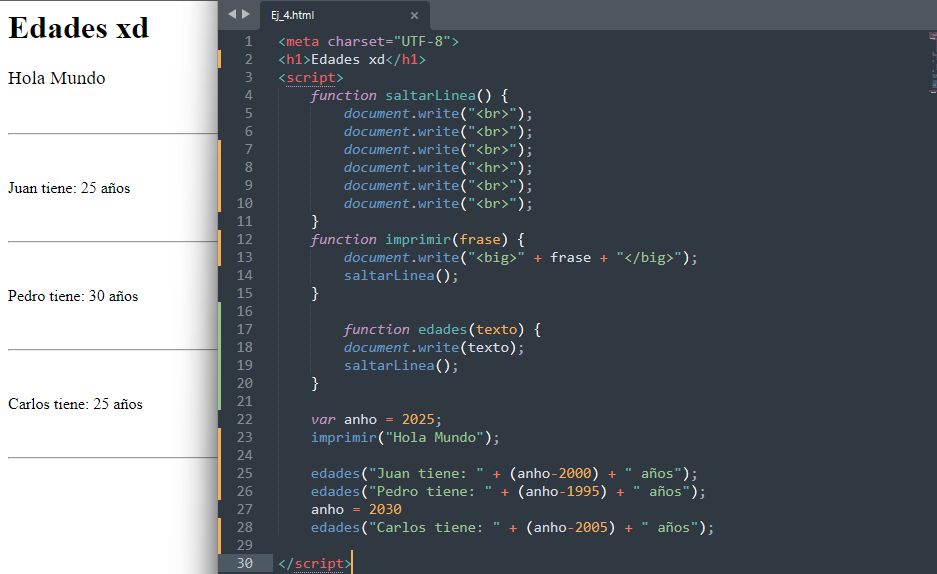Close the Ej_4.html tab
The image size is (937, 574).
[415, 16]
